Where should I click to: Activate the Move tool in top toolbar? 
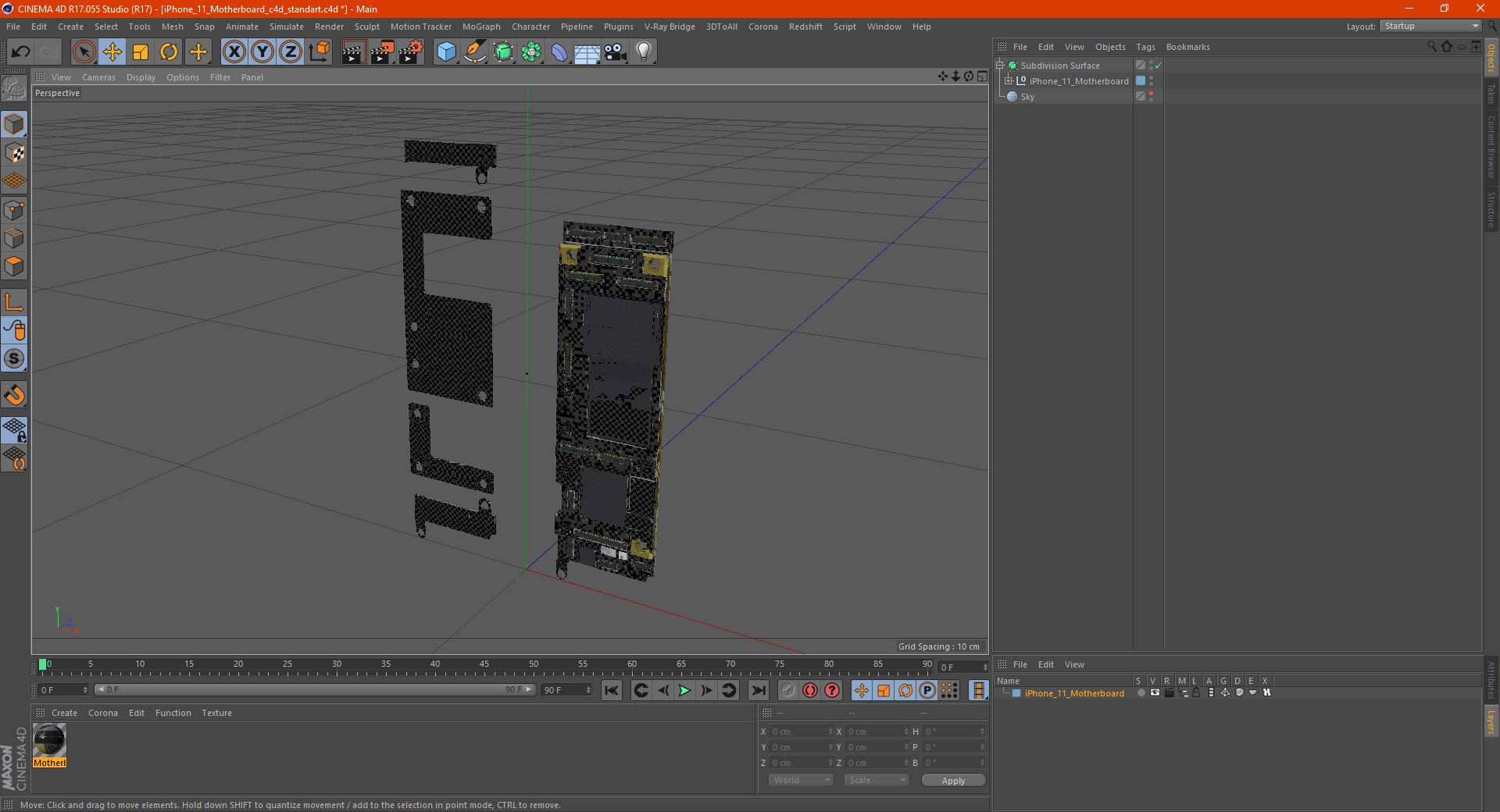click(112, 52)
